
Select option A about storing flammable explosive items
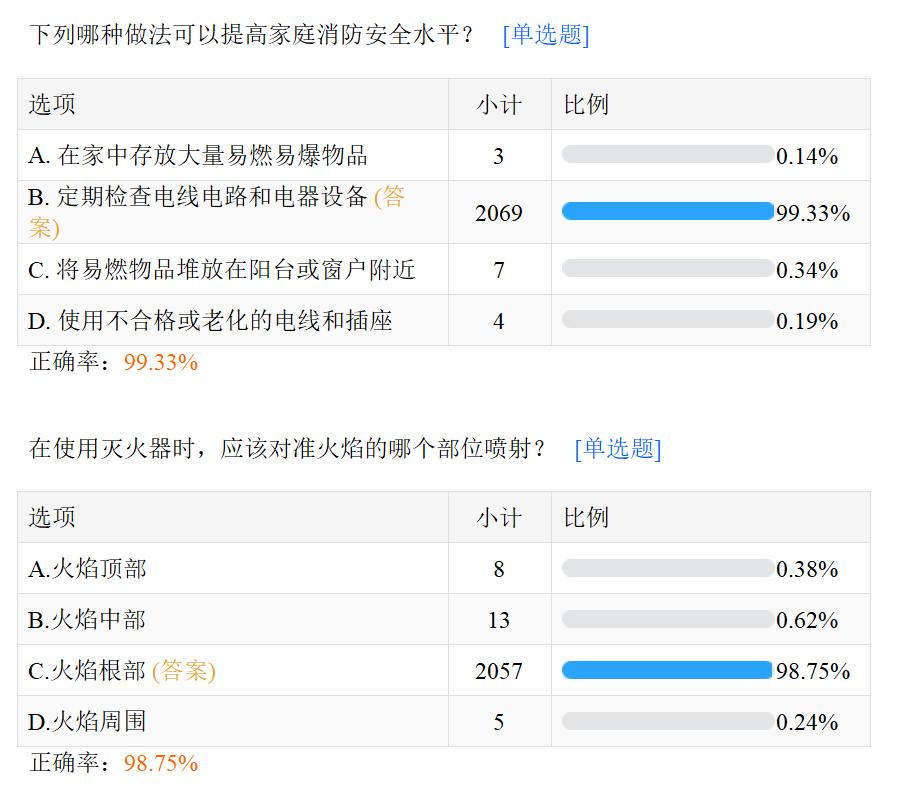(198, 156)
